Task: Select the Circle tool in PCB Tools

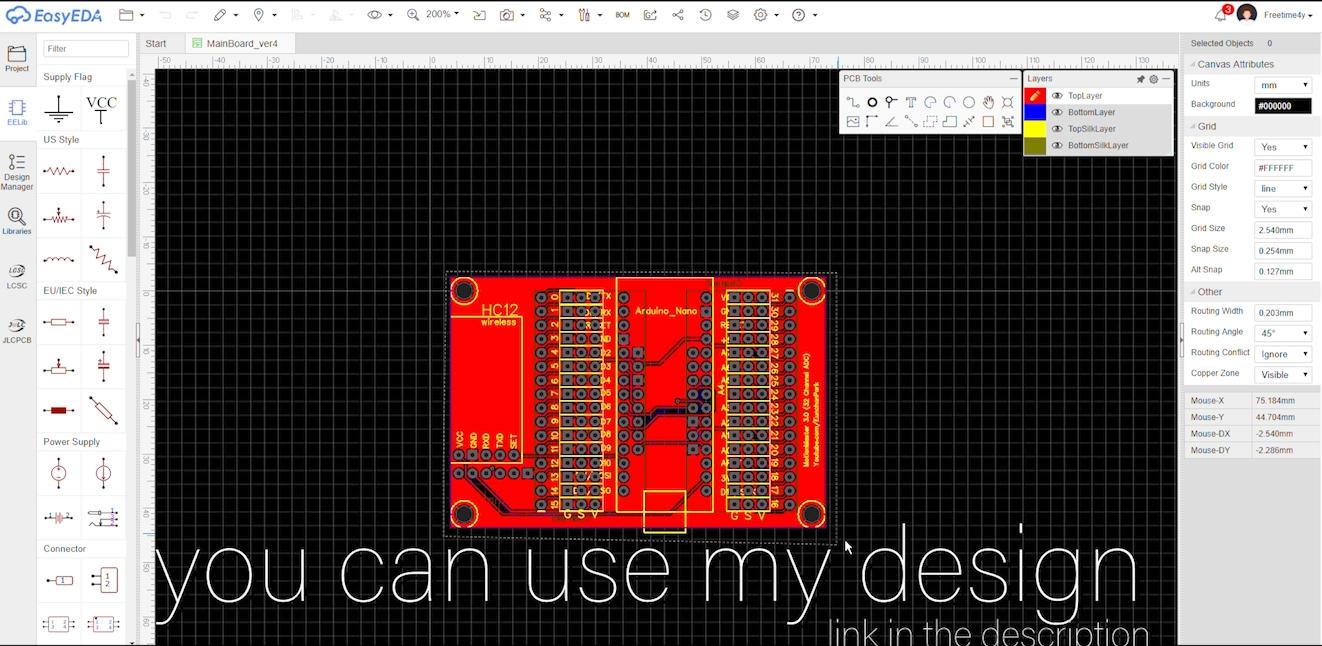Action: coord(969,102)
